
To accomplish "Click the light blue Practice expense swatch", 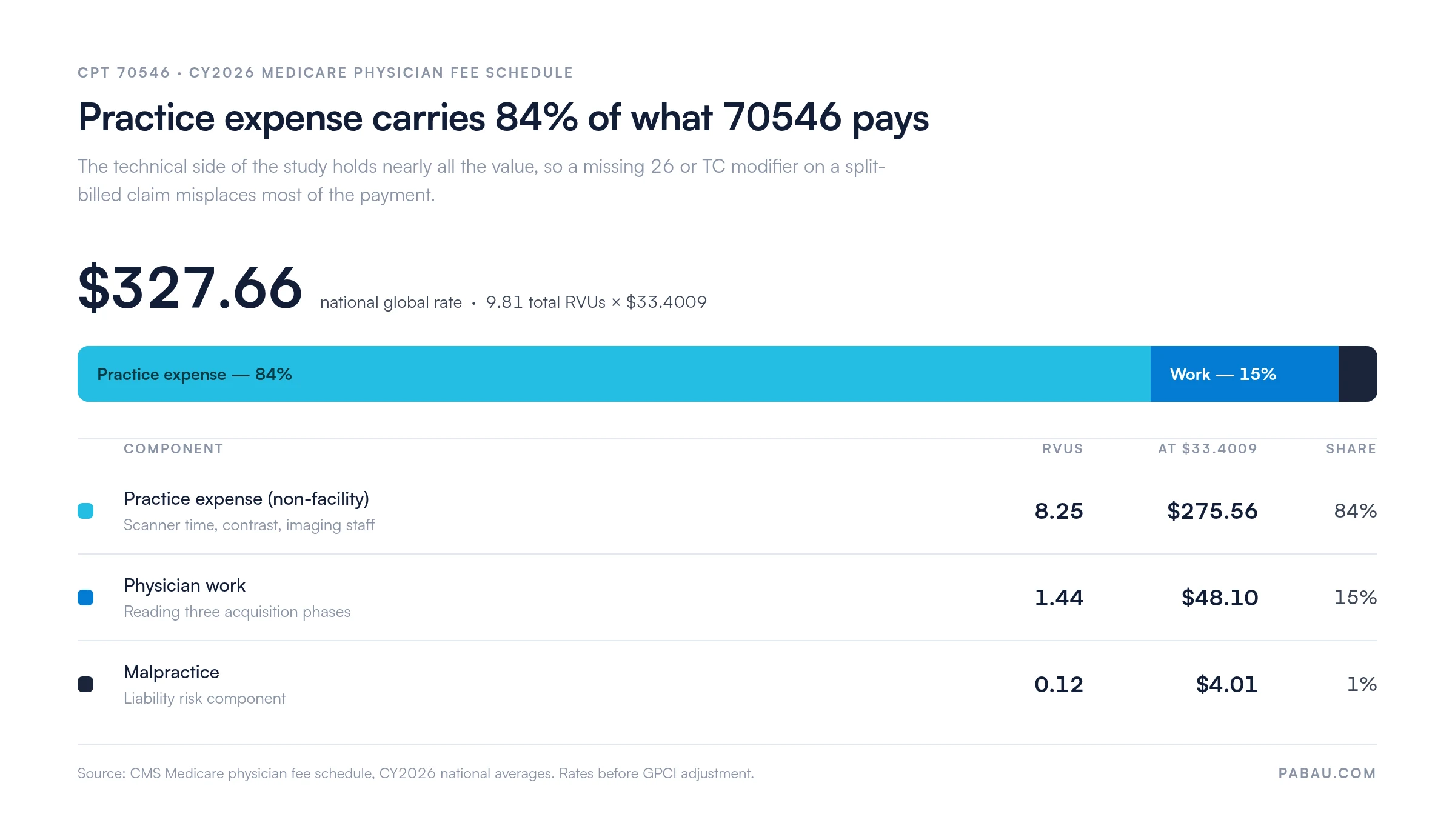I will tap(85, 511).
